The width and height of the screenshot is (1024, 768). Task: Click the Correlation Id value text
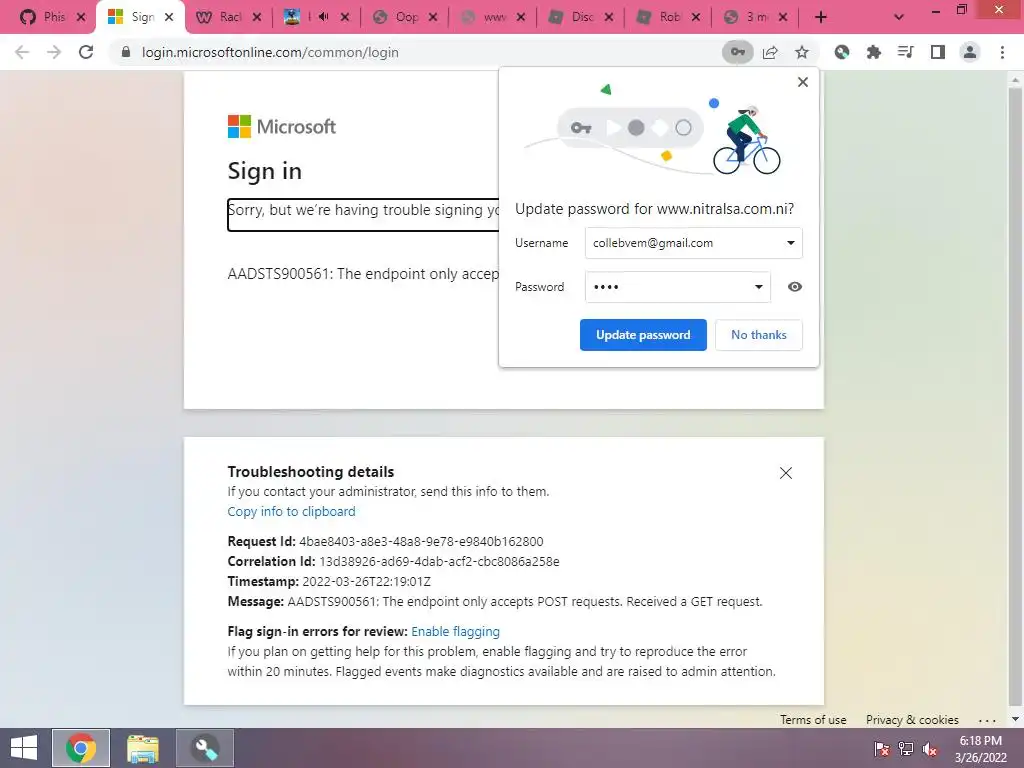[x=439, y=562]
